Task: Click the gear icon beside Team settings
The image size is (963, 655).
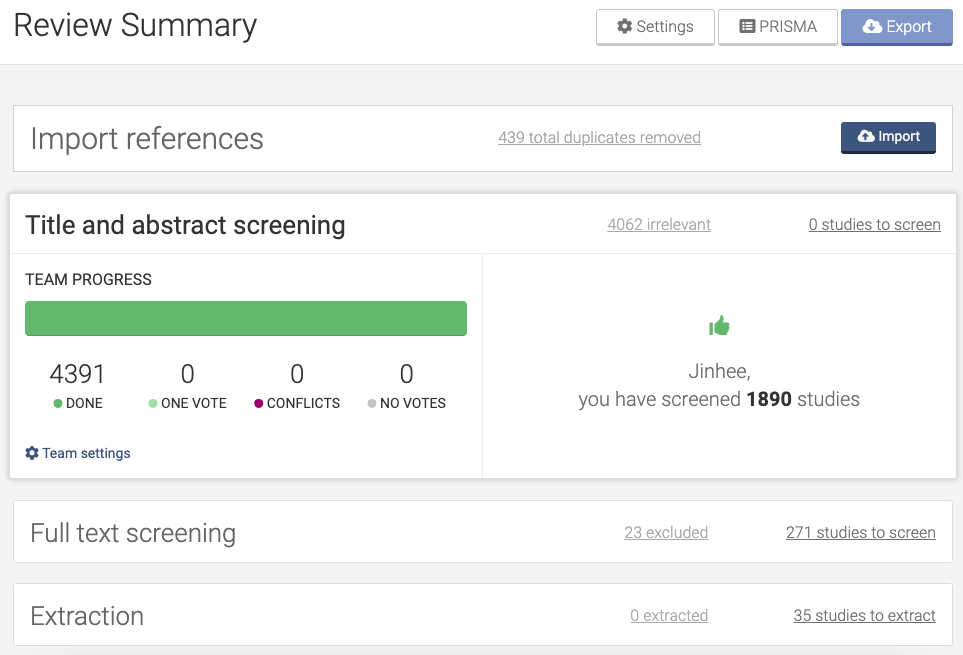Action: pos(32,453)
